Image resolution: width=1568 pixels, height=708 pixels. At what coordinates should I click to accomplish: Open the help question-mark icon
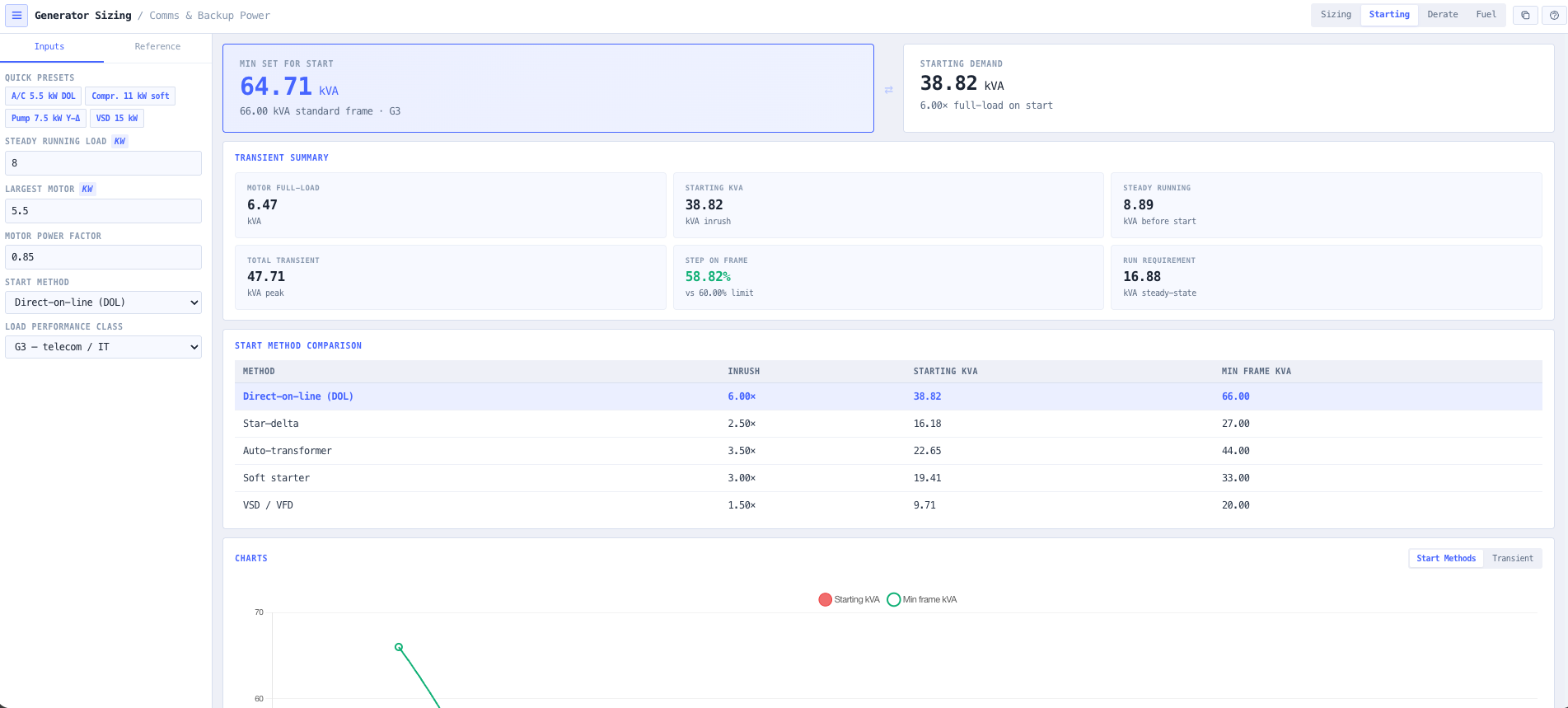[x=1554, y=15]
